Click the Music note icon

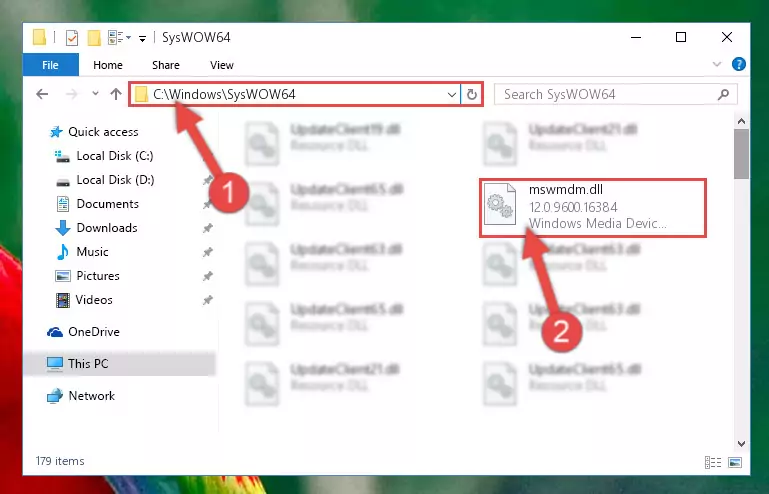tap(63, 252)
